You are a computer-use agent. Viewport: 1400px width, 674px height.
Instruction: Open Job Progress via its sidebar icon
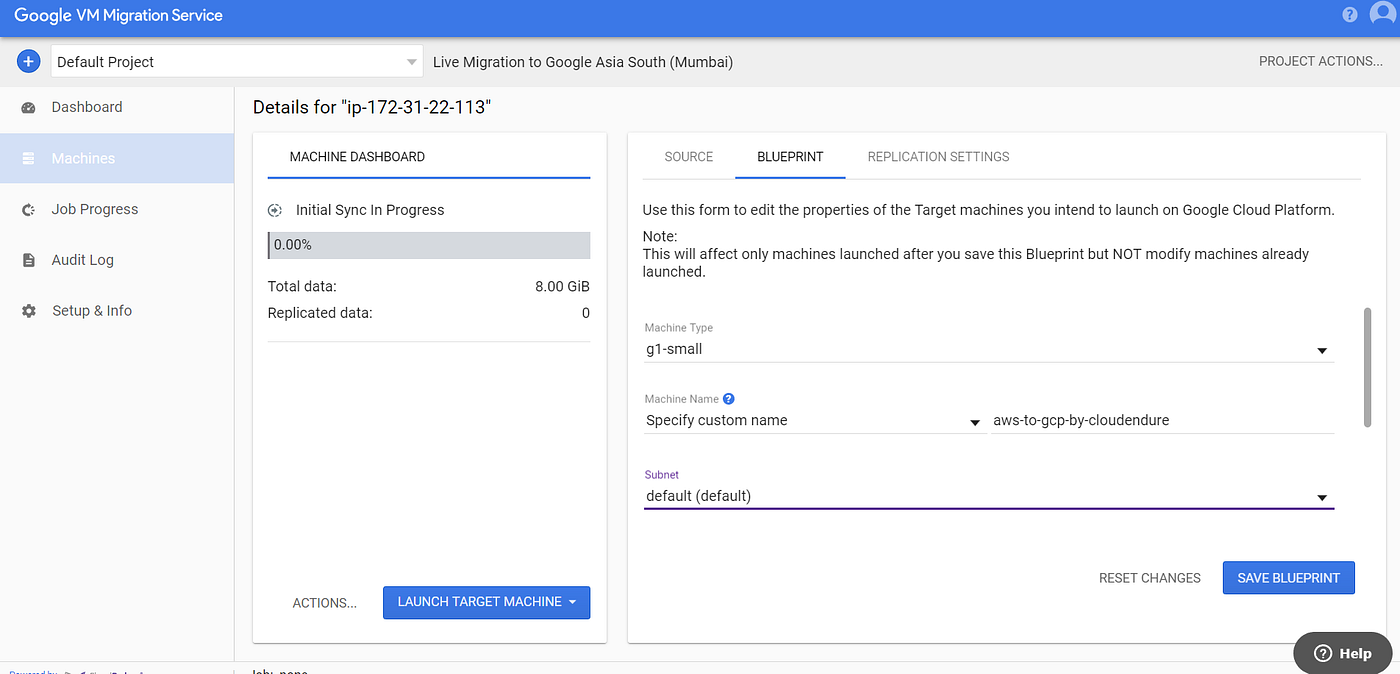click(29, 209)
